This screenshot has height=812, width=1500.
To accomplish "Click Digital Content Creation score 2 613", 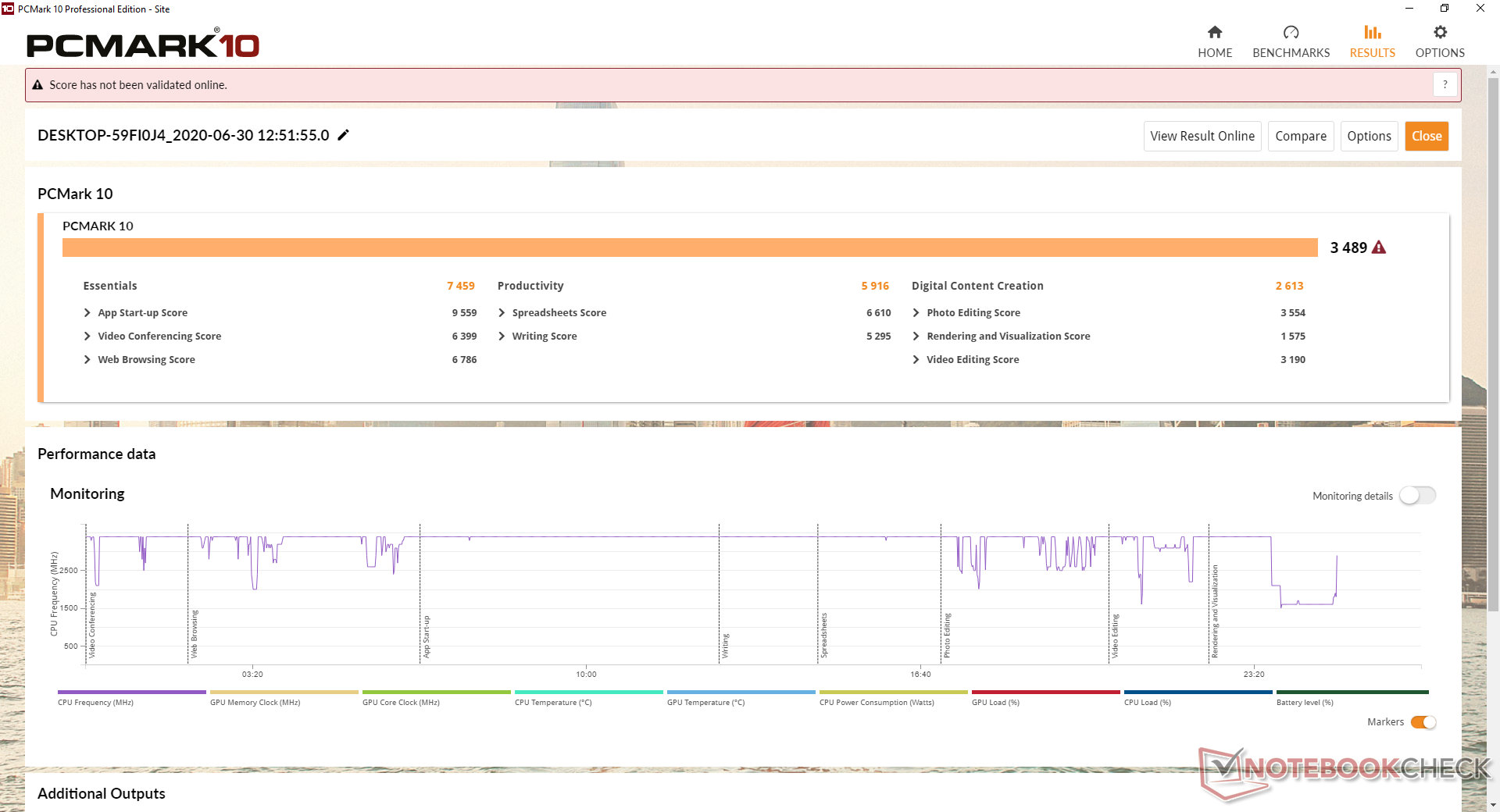I will [1289, 286].
